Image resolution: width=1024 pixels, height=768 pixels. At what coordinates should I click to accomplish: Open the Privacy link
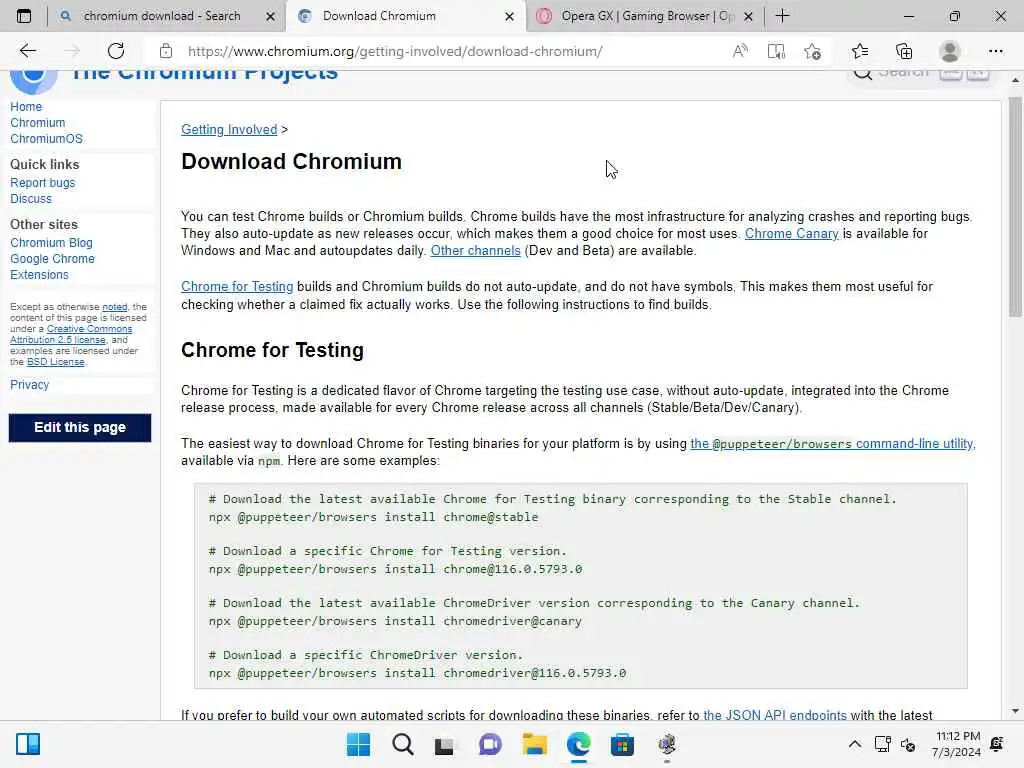point(29,385)
